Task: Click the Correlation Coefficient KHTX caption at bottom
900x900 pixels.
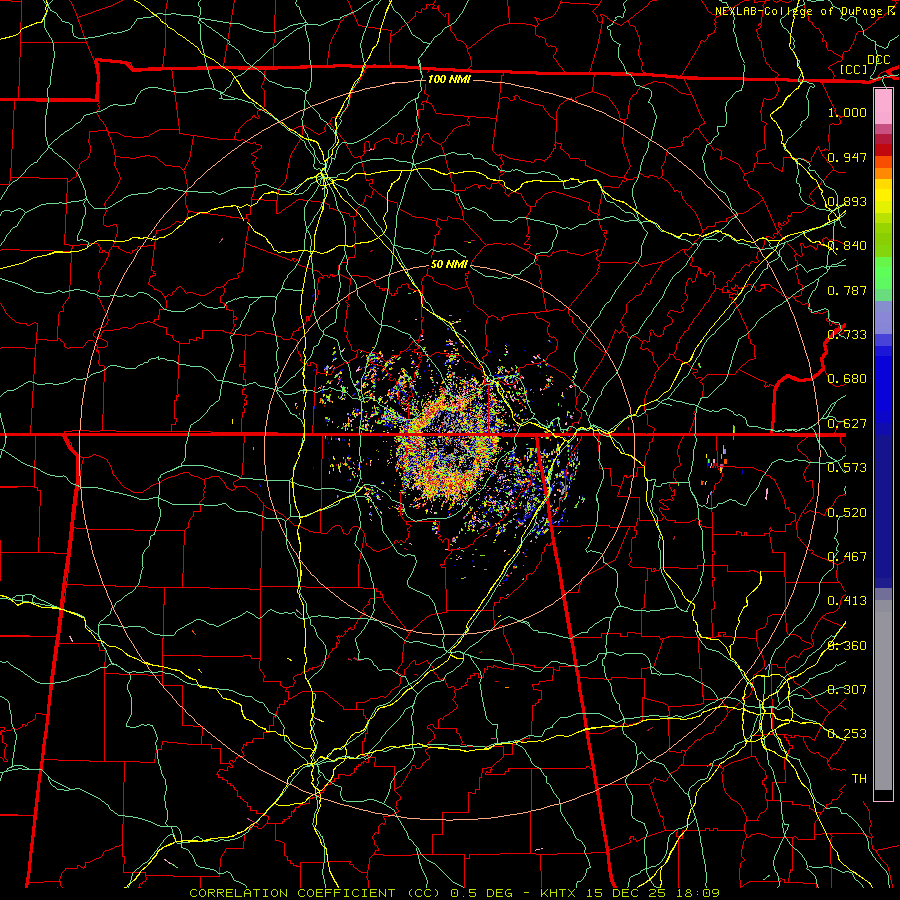Action: click(x=455, y=893)
